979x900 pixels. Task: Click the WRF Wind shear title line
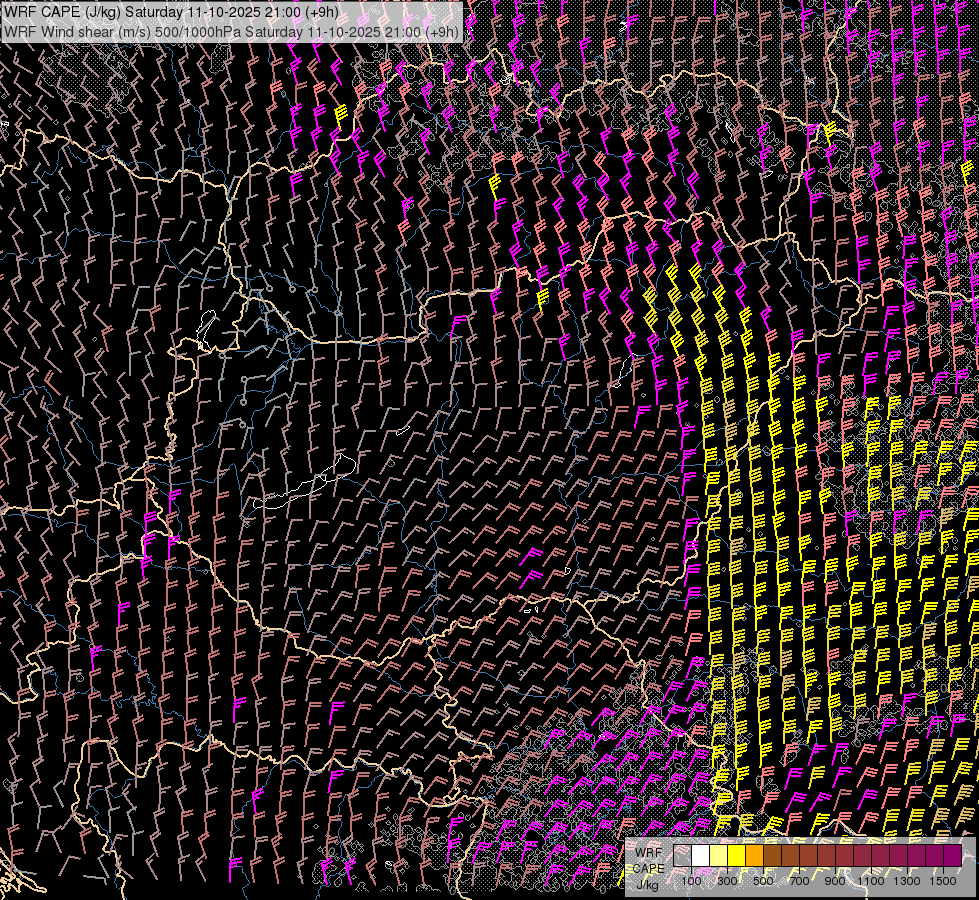click(231, 31)
